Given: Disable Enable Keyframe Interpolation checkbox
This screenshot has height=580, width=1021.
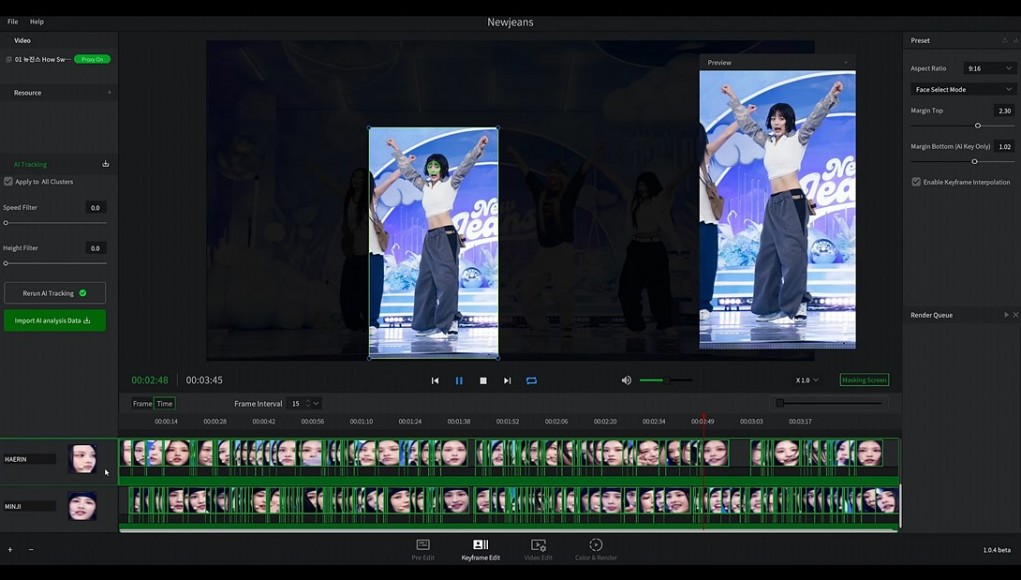Looking at the screenshot, I should [916, 182].
